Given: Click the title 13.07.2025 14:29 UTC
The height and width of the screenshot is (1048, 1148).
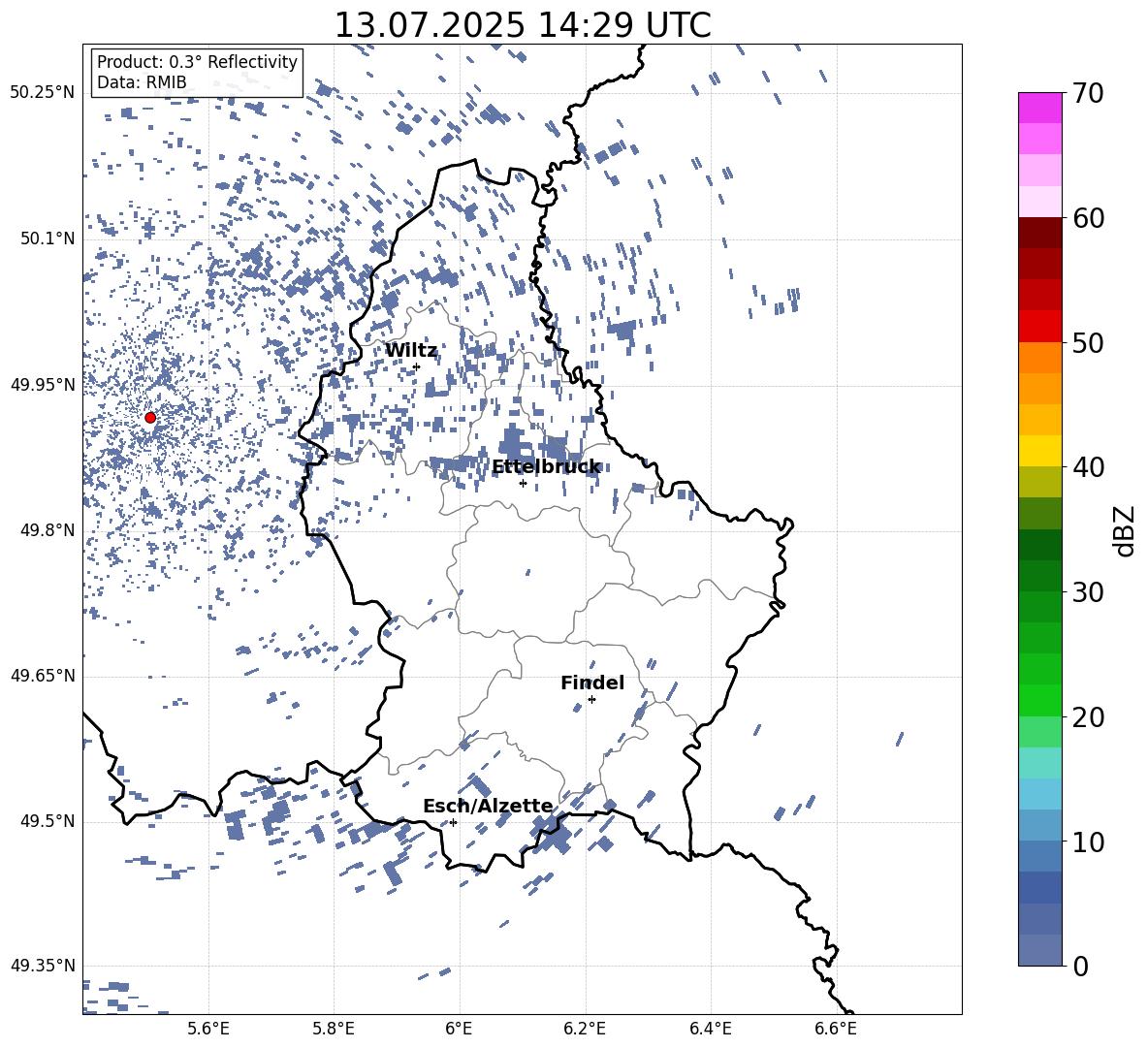Looking at the screenshot, I should pos(523,25).
